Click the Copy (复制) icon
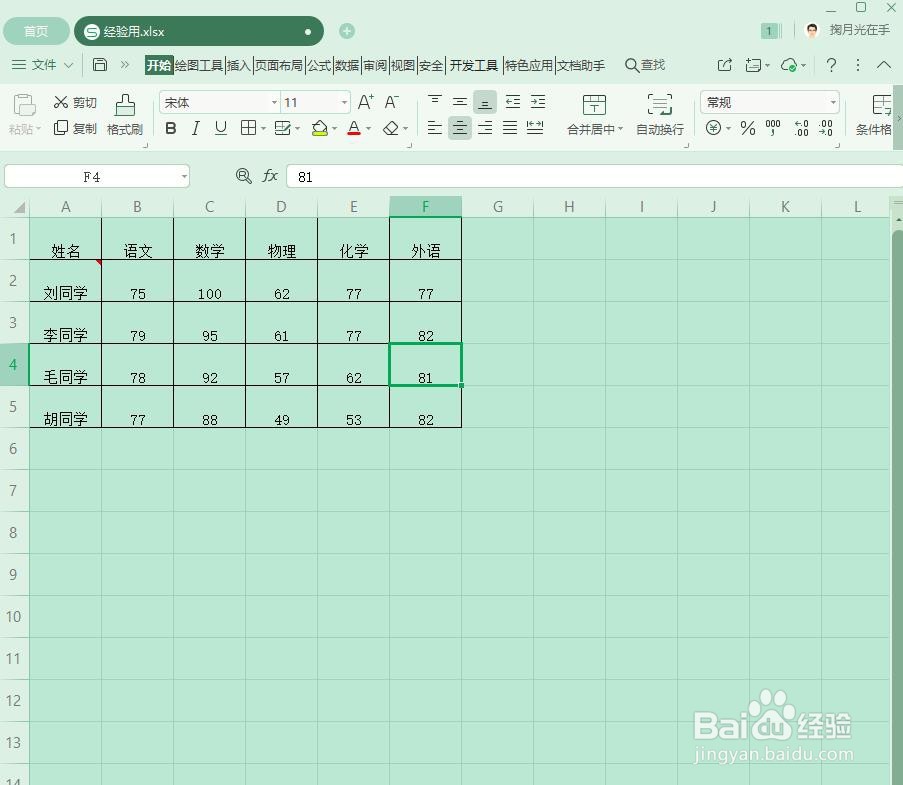Viewport: 903px width, 785px height. click(x=61, y=128)
